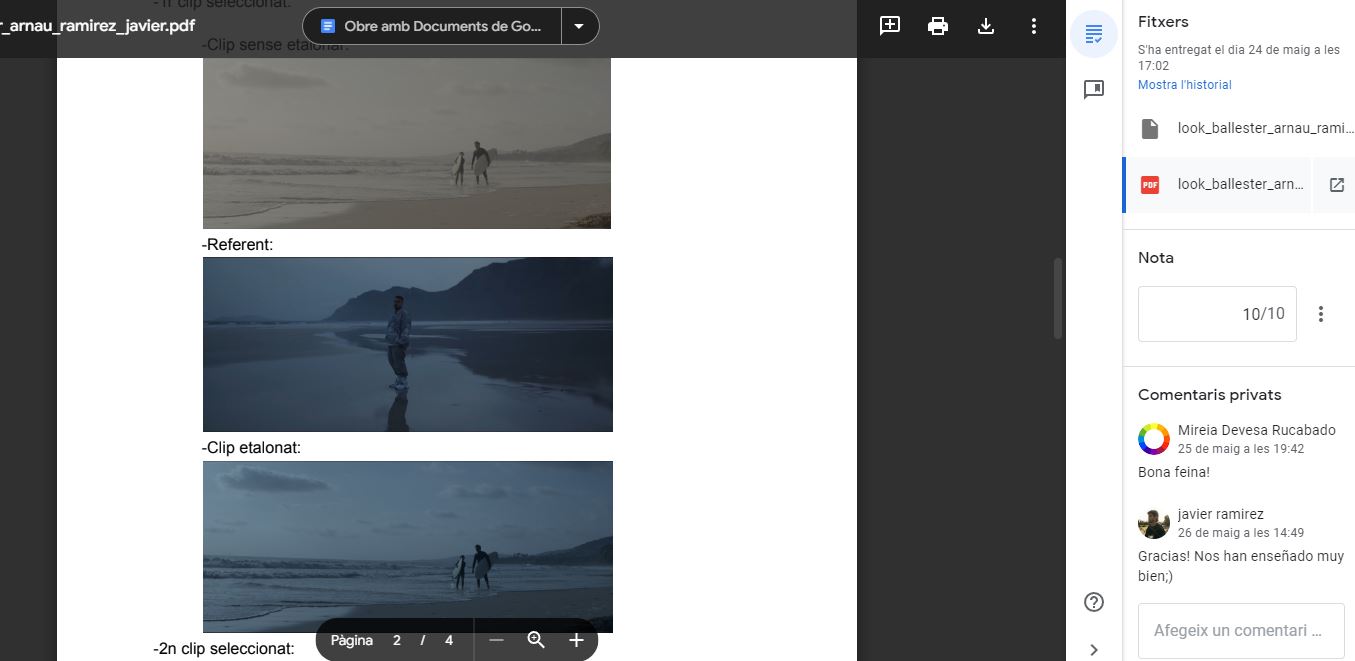Viewport: 1355px width, 661px height.
Task: Click the Afegeix un comentari text box
Action: tap(1240, 631)
